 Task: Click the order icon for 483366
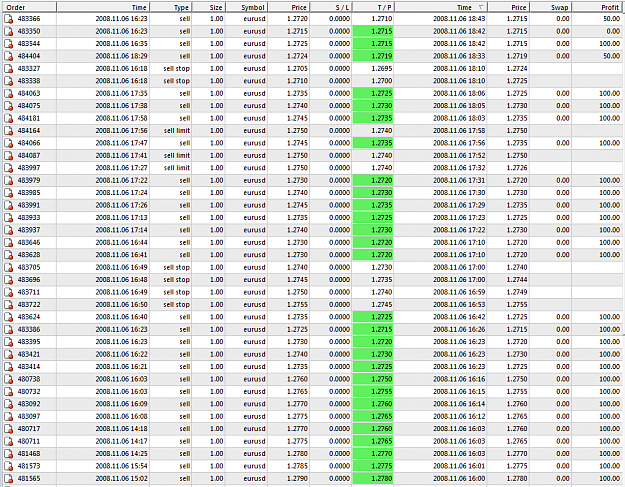8,19
